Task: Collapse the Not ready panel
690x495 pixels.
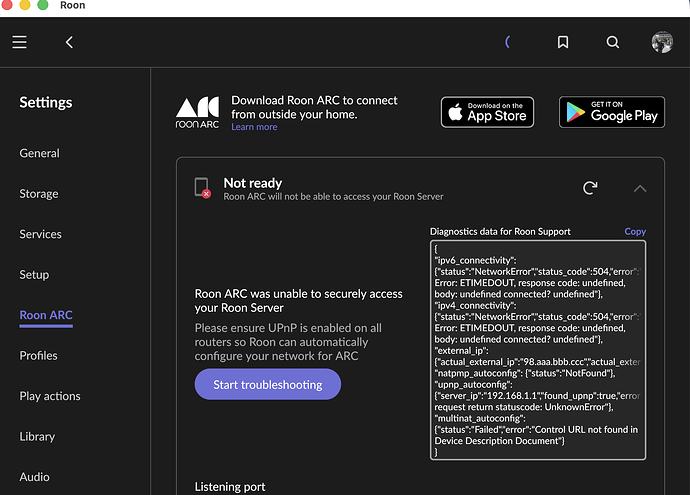Action: tap(640, 188)
